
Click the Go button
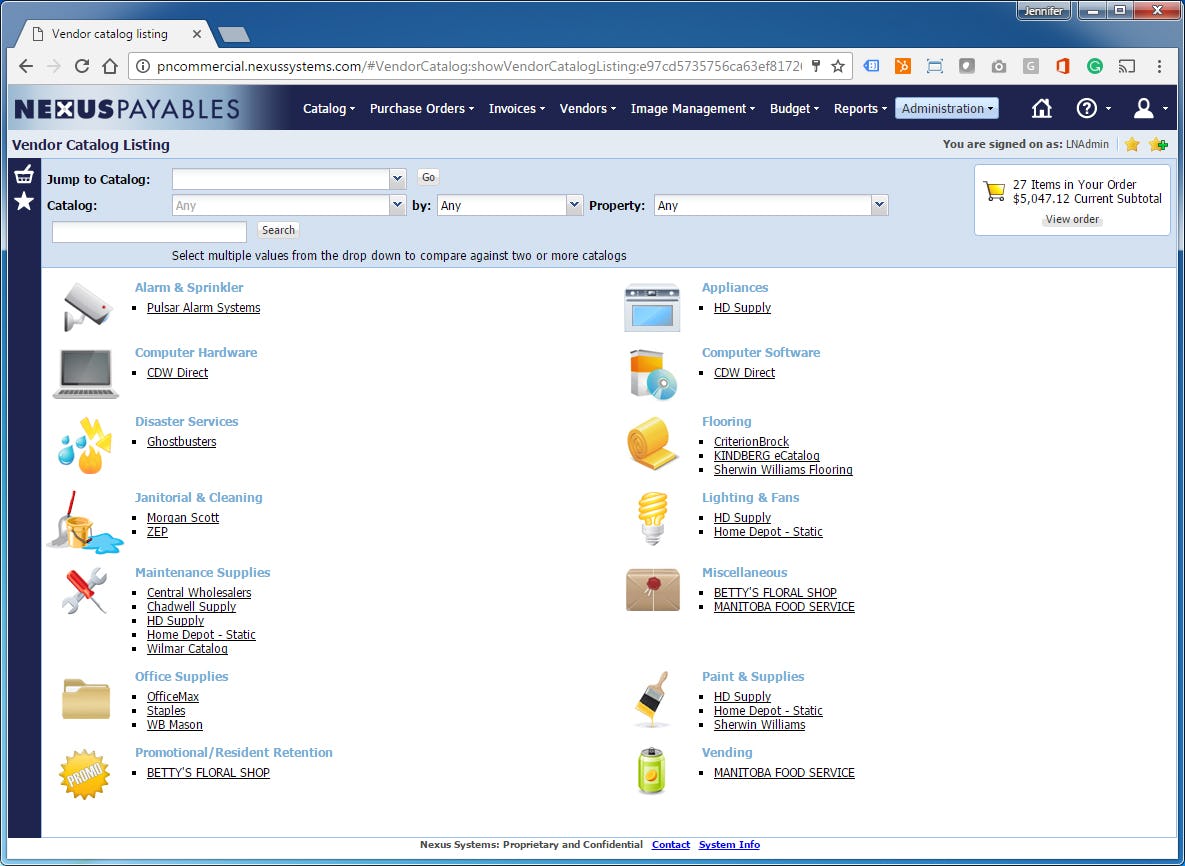[x=429, y=177]
